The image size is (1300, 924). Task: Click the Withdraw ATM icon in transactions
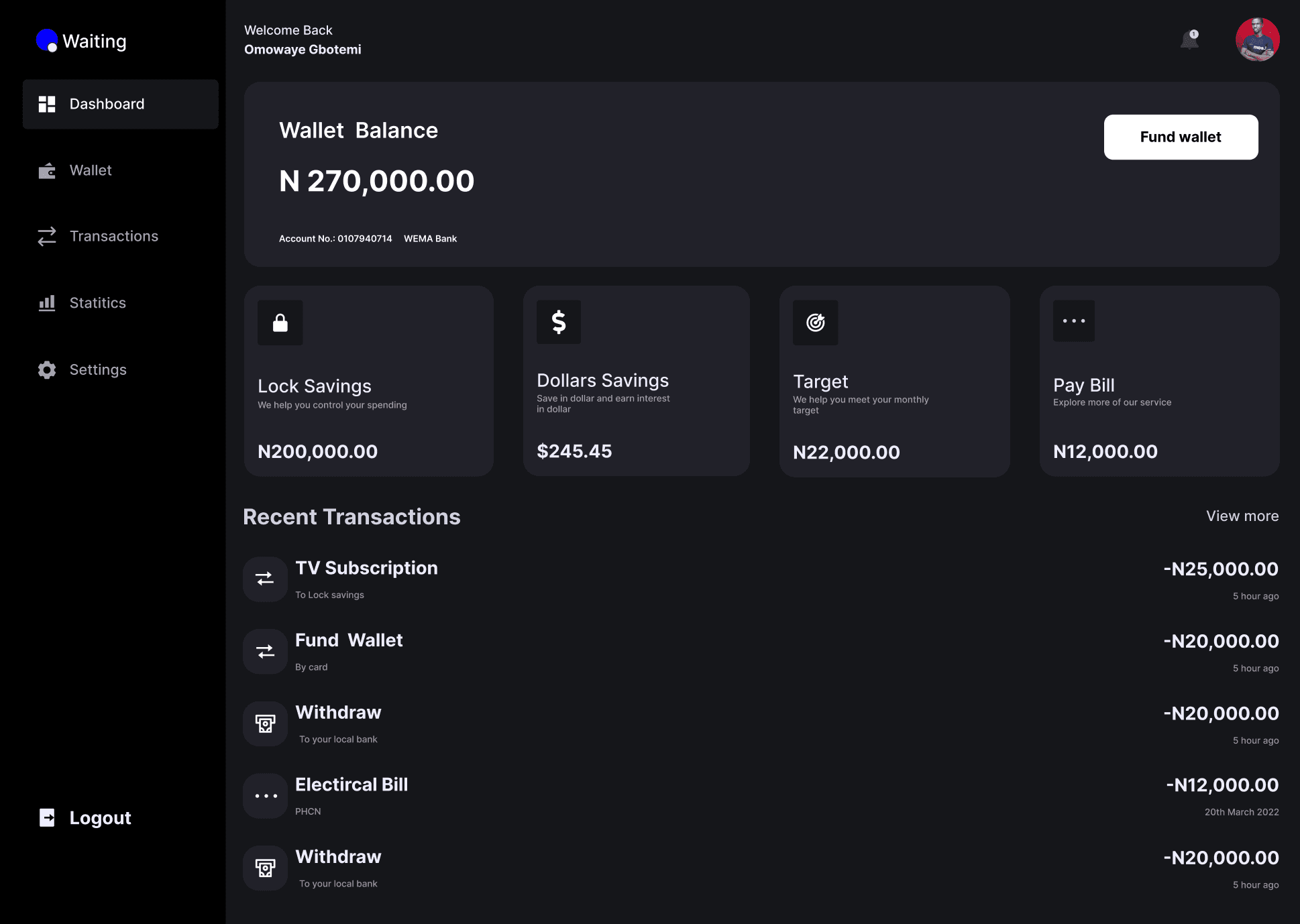pos(265,724)
